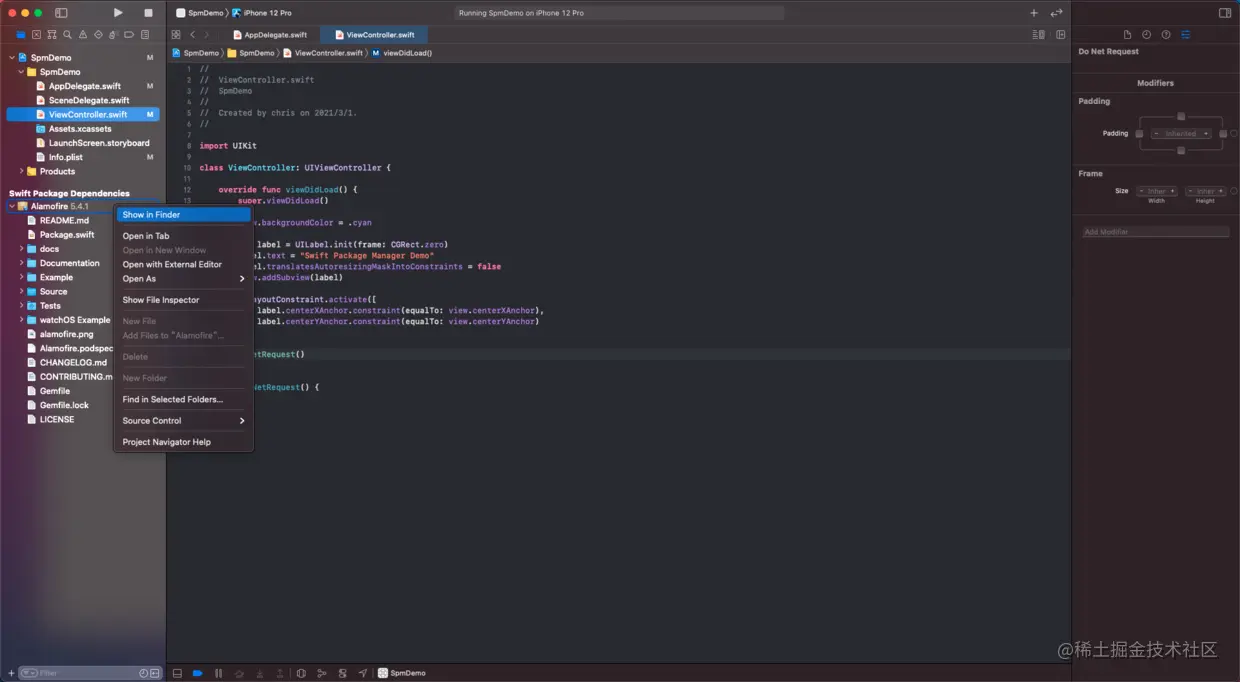
Task: Click the circle next to Padding
Action: 1234,133
